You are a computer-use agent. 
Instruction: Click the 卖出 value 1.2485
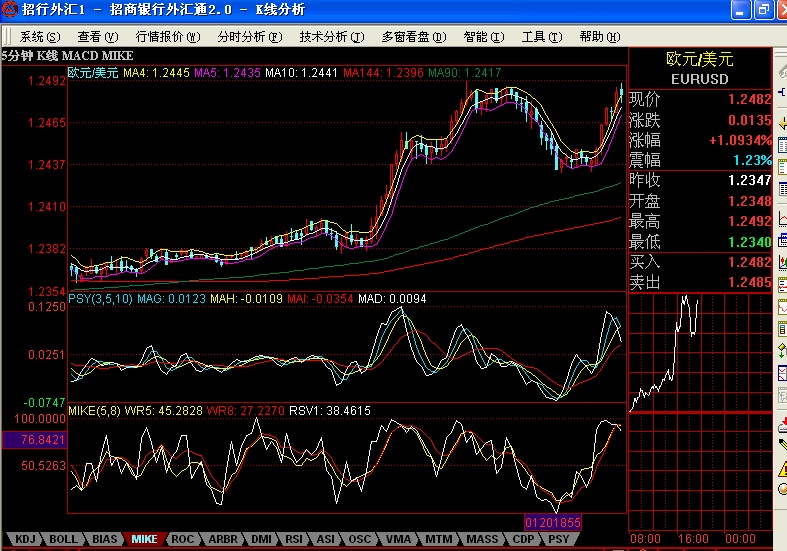click(749, 283)
